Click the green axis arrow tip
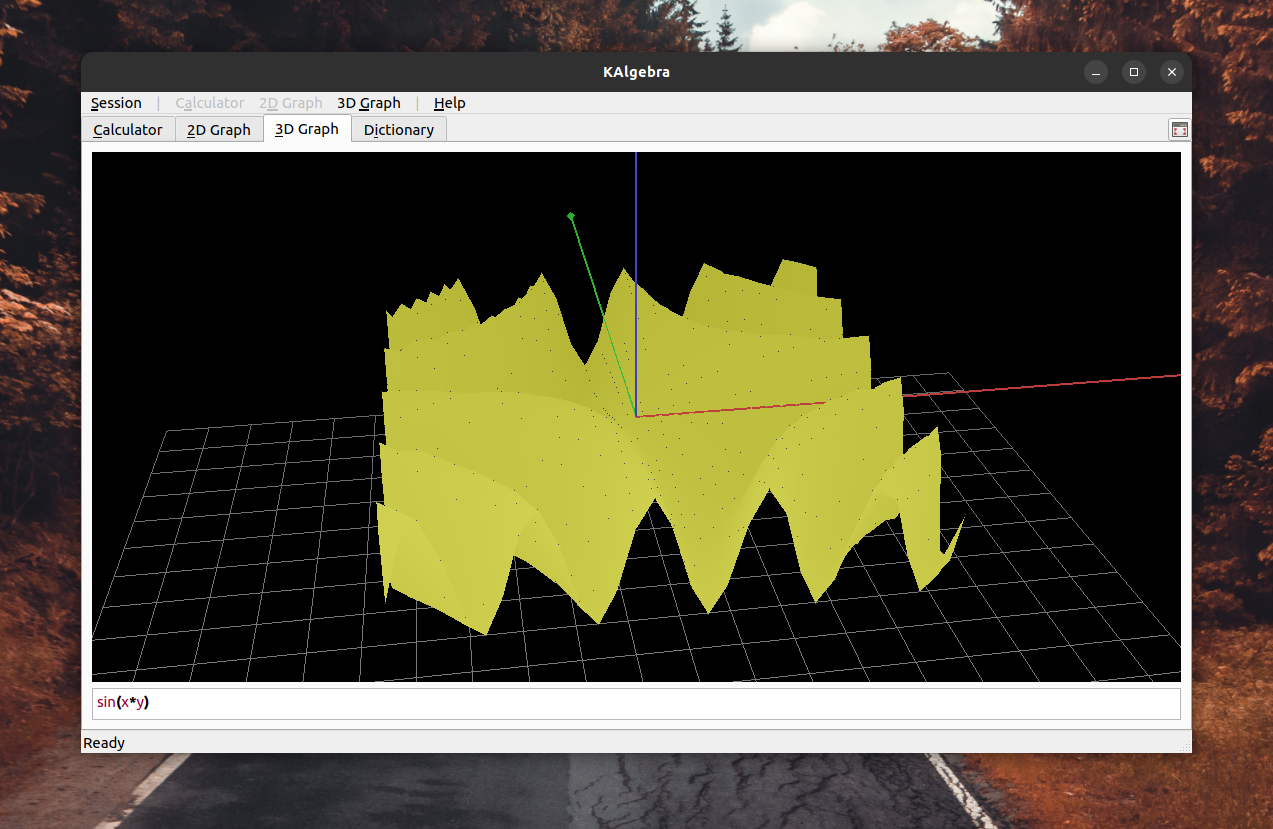This screenshot has width=1273, height=829. [571, 216]
